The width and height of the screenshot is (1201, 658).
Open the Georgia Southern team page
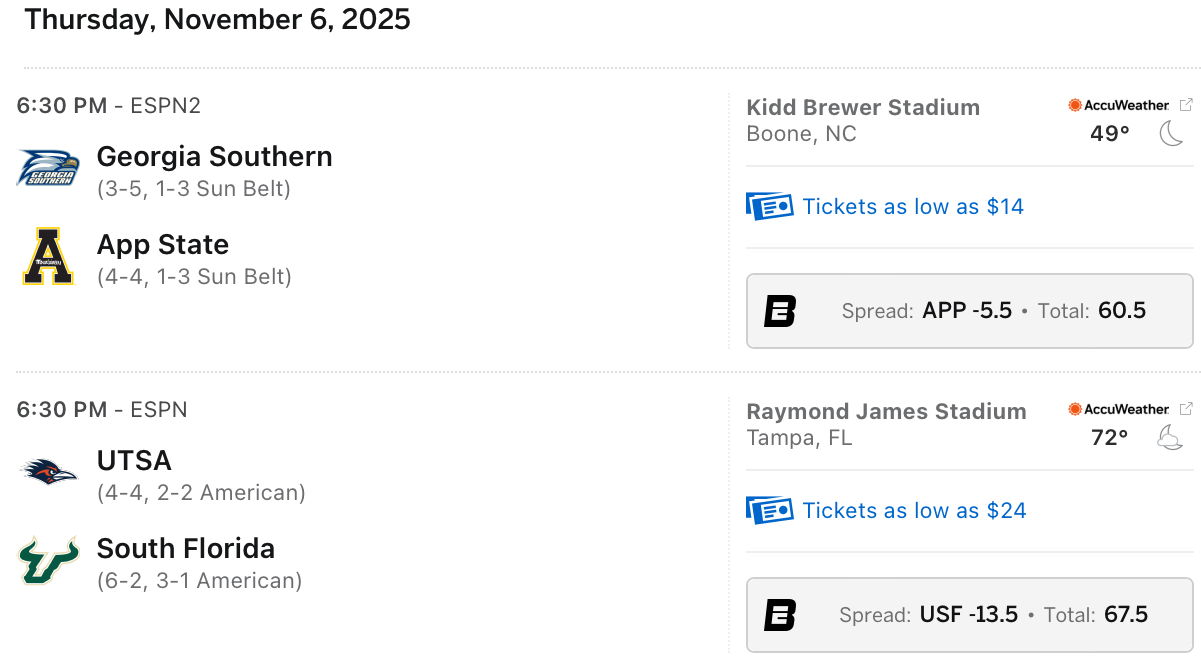click(214, 157)
